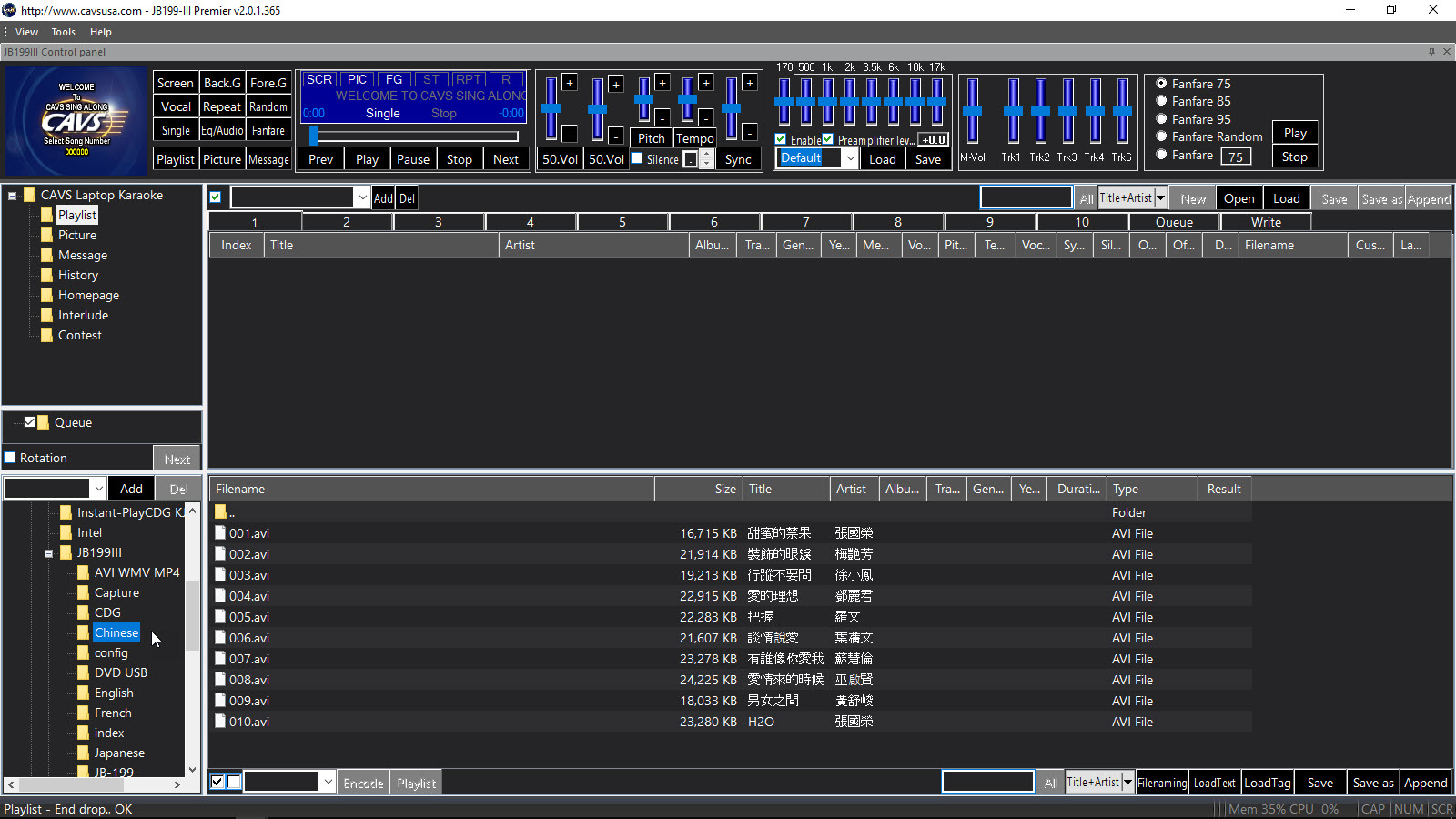This screenshot has width=1456, height=819.
Task: Click the Eq/Audio button
Action: coord(222,130)
